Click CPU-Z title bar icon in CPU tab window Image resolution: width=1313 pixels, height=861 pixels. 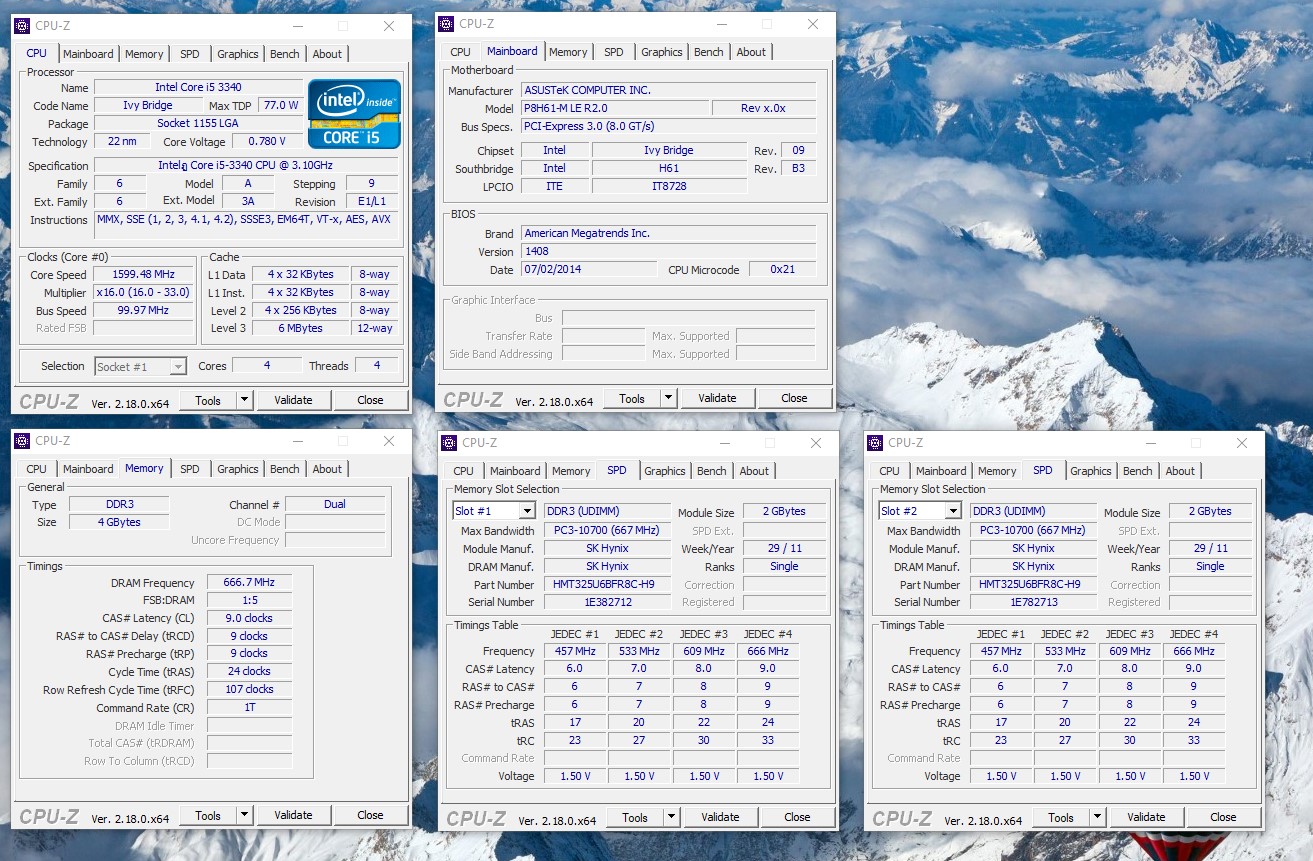tap(22, 26)
